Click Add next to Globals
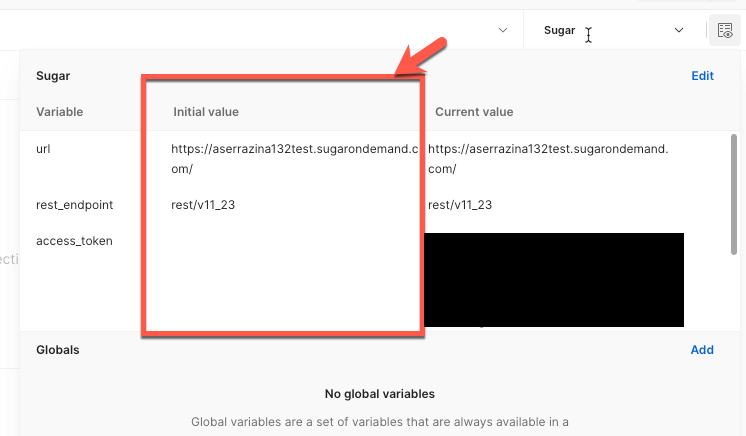 [702, 350]
